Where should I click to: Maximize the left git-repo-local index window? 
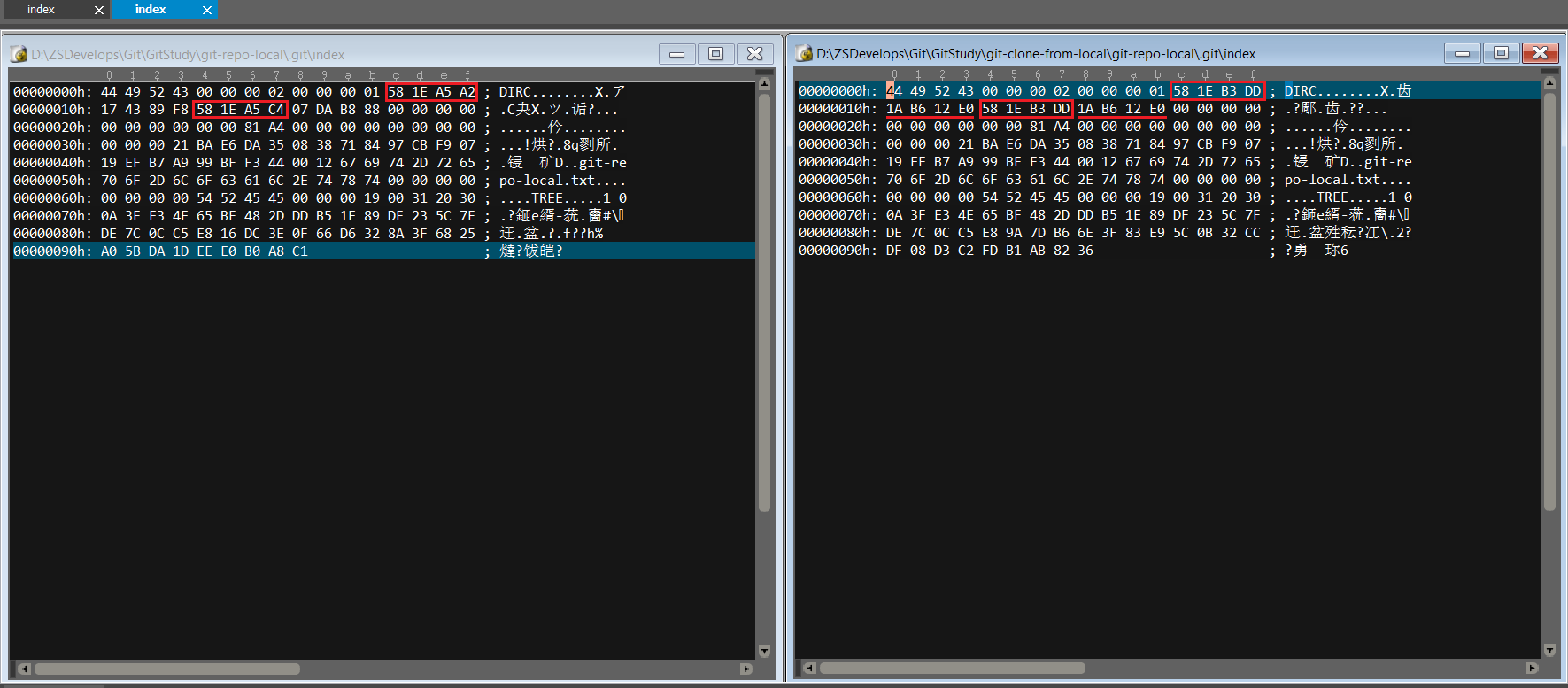716,54
